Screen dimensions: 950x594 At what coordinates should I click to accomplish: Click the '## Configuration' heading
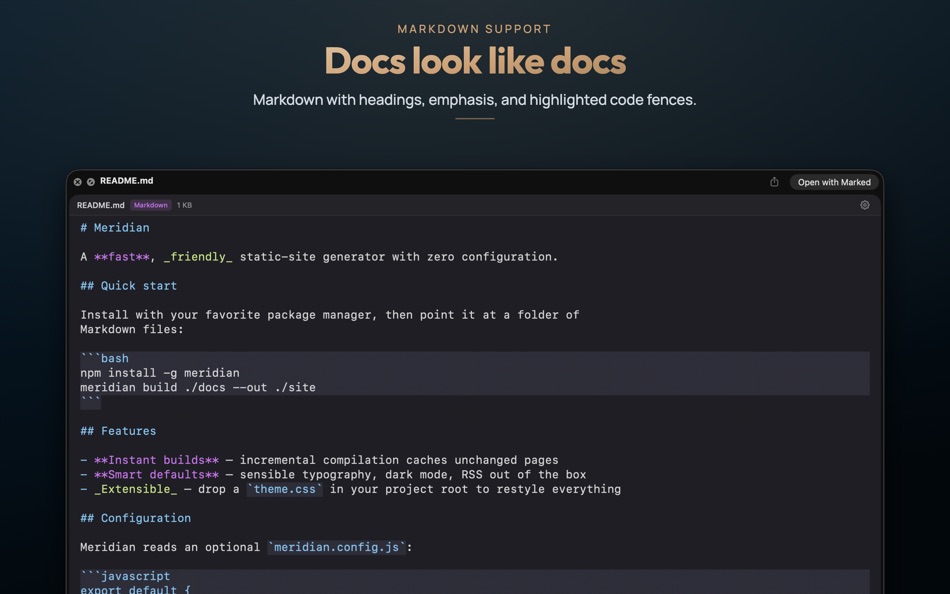[x=136, y=518]
